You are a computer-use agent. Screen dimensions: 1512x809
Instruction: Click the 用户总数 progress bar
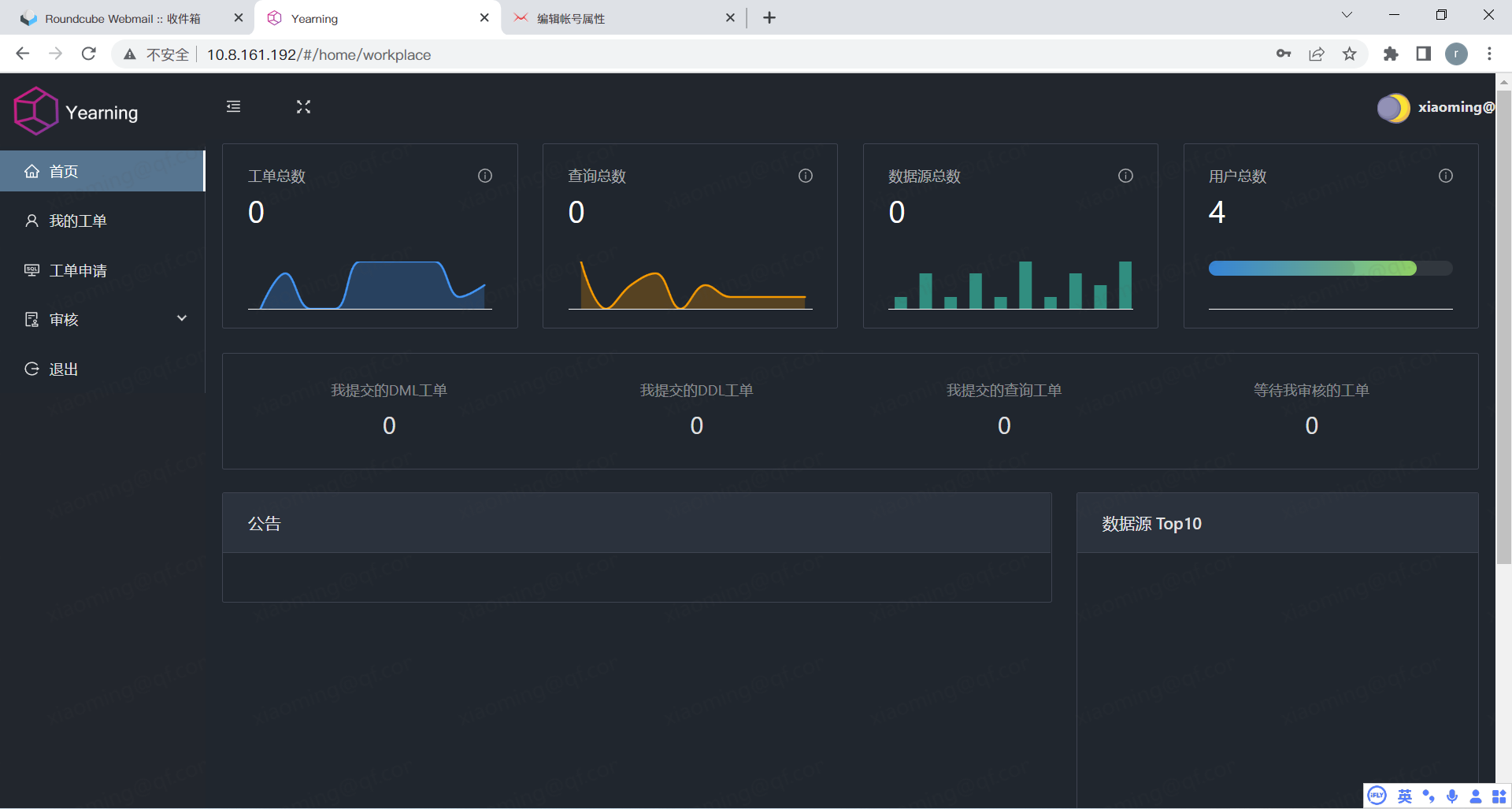pyautogui.click(x=1330, y=269)
